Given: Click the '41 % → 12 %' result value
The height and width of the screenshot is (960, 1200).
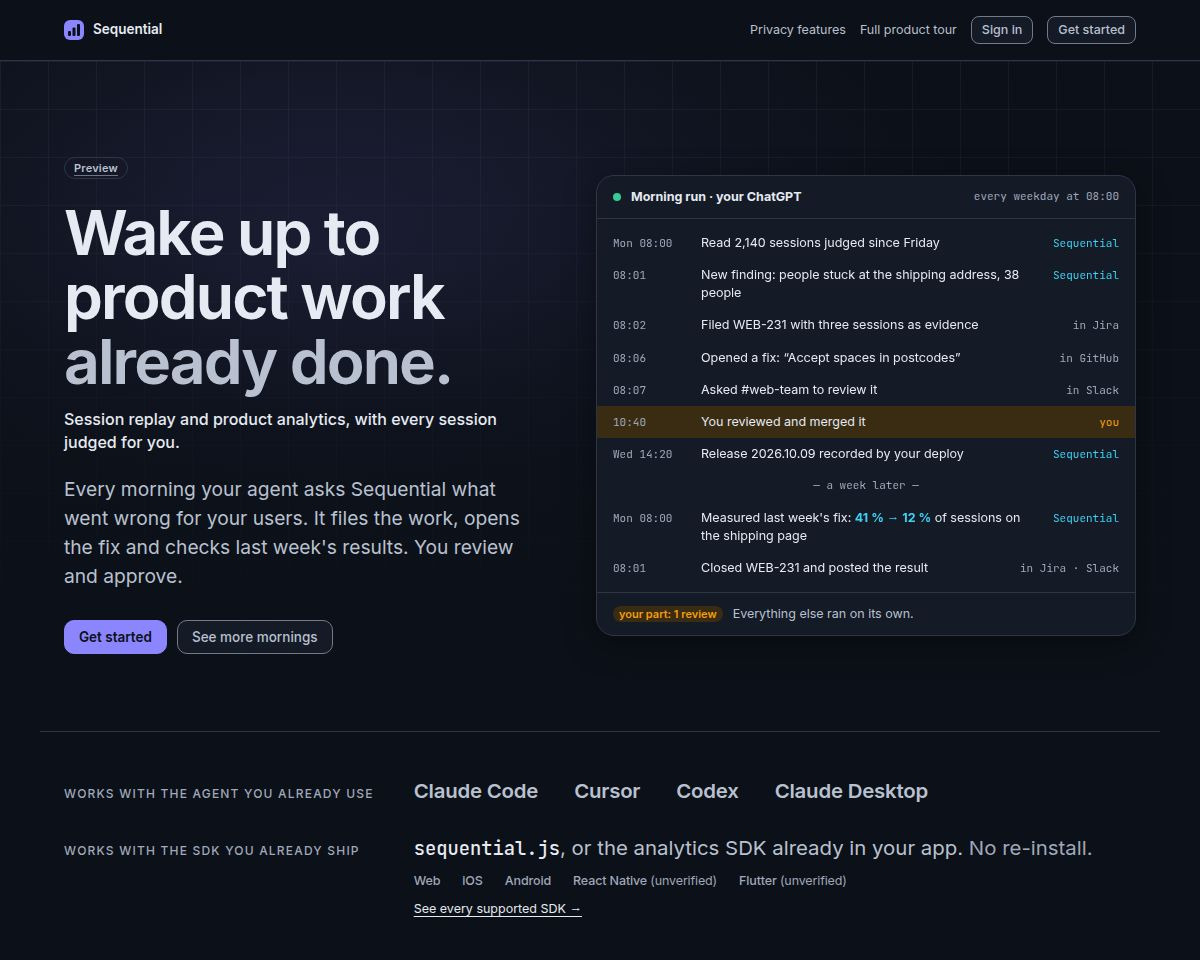Looking at the screenshot, I should coord(893,518).
